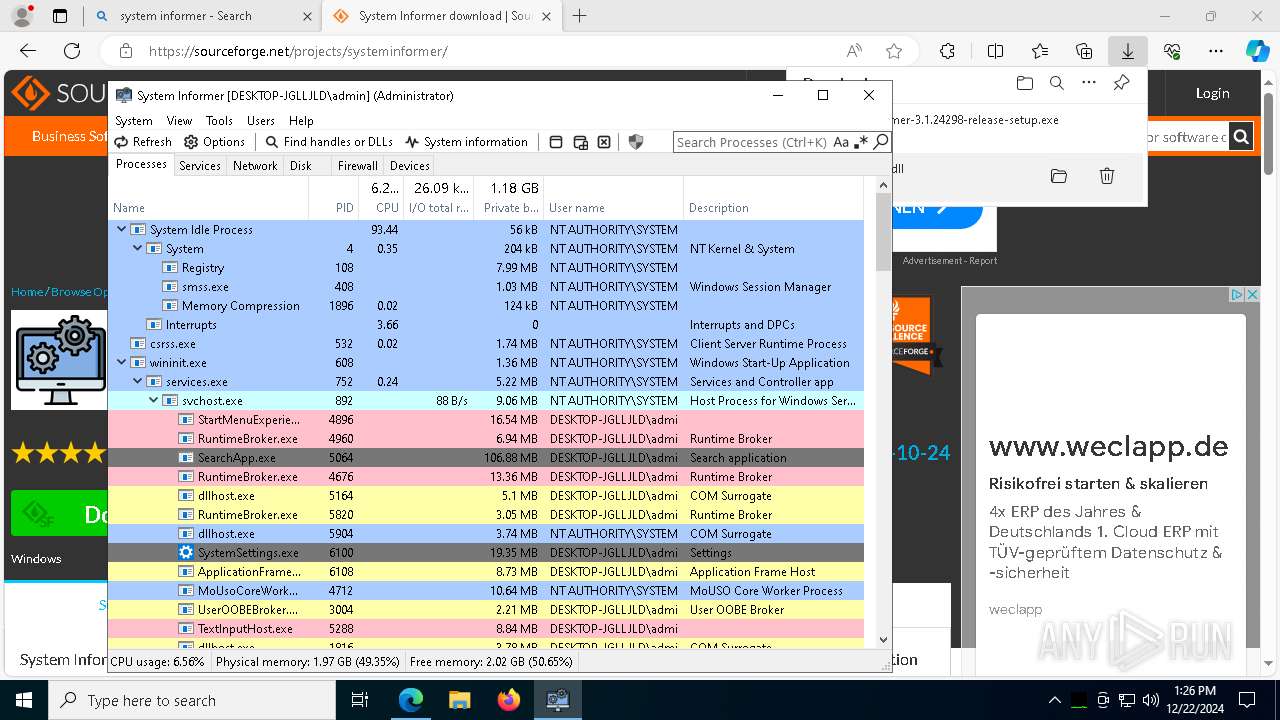Open Find handles or DLLs
Image resolution: width=1280 pixels, height=720 pixels.
coord(329,142)
